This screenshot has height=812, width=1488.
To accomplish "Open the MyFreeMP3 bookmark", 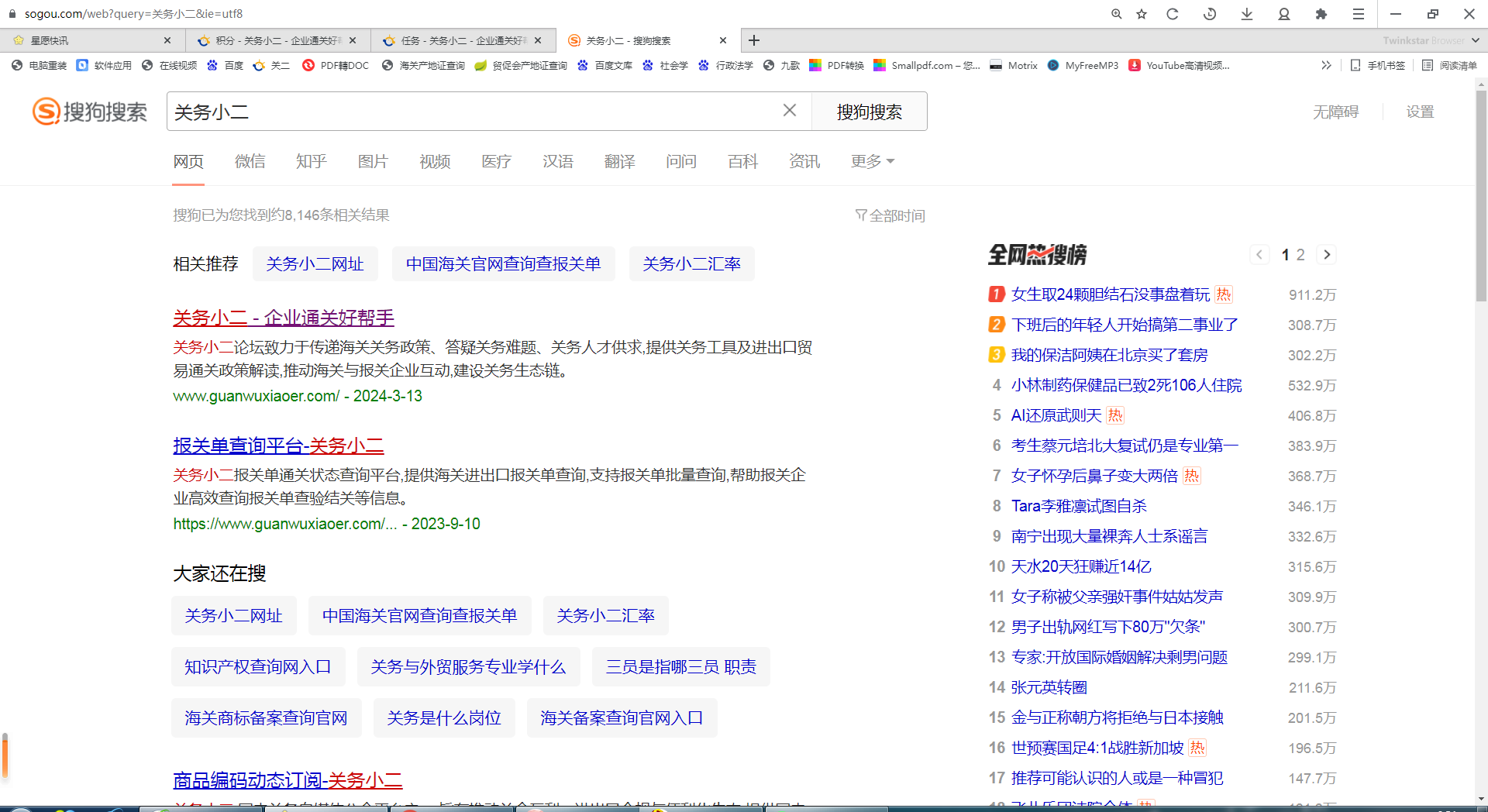I will coord(1083,65).
